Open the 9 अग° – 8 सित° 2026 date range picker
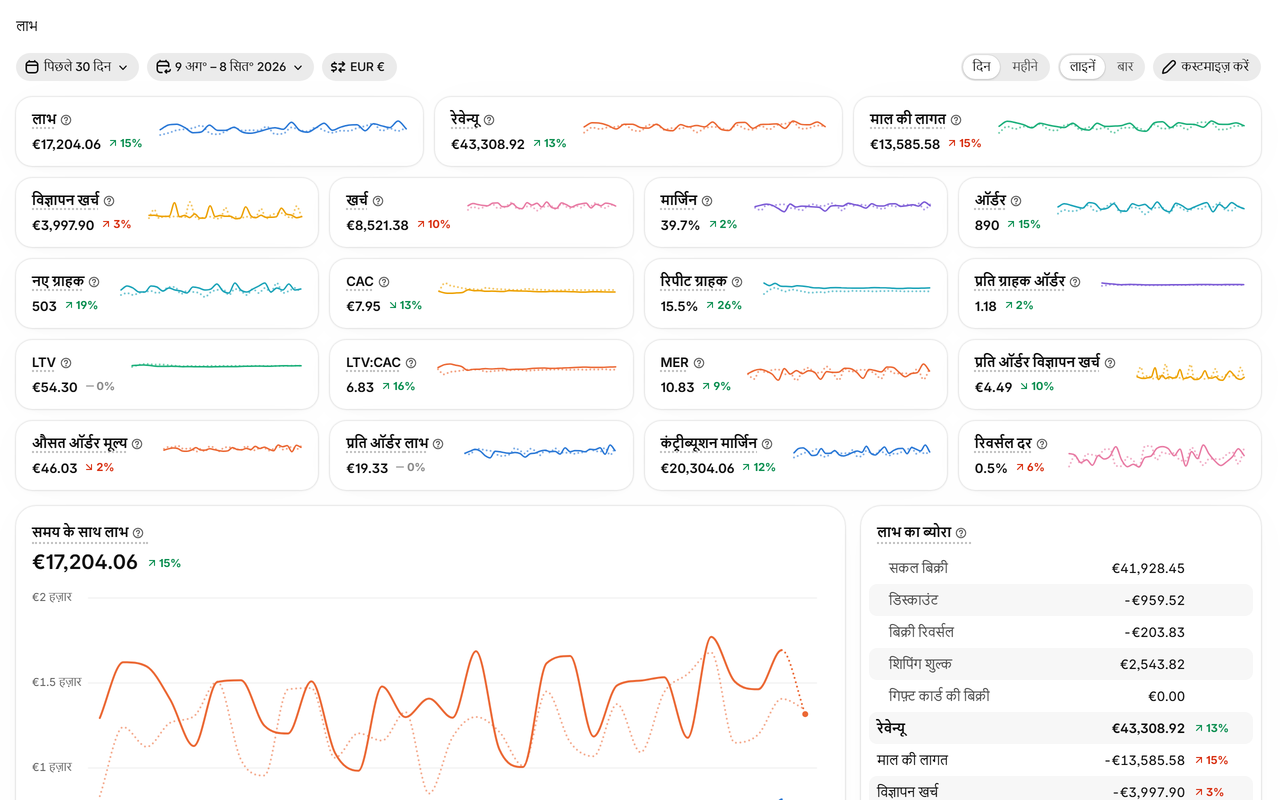 [230, 67]
